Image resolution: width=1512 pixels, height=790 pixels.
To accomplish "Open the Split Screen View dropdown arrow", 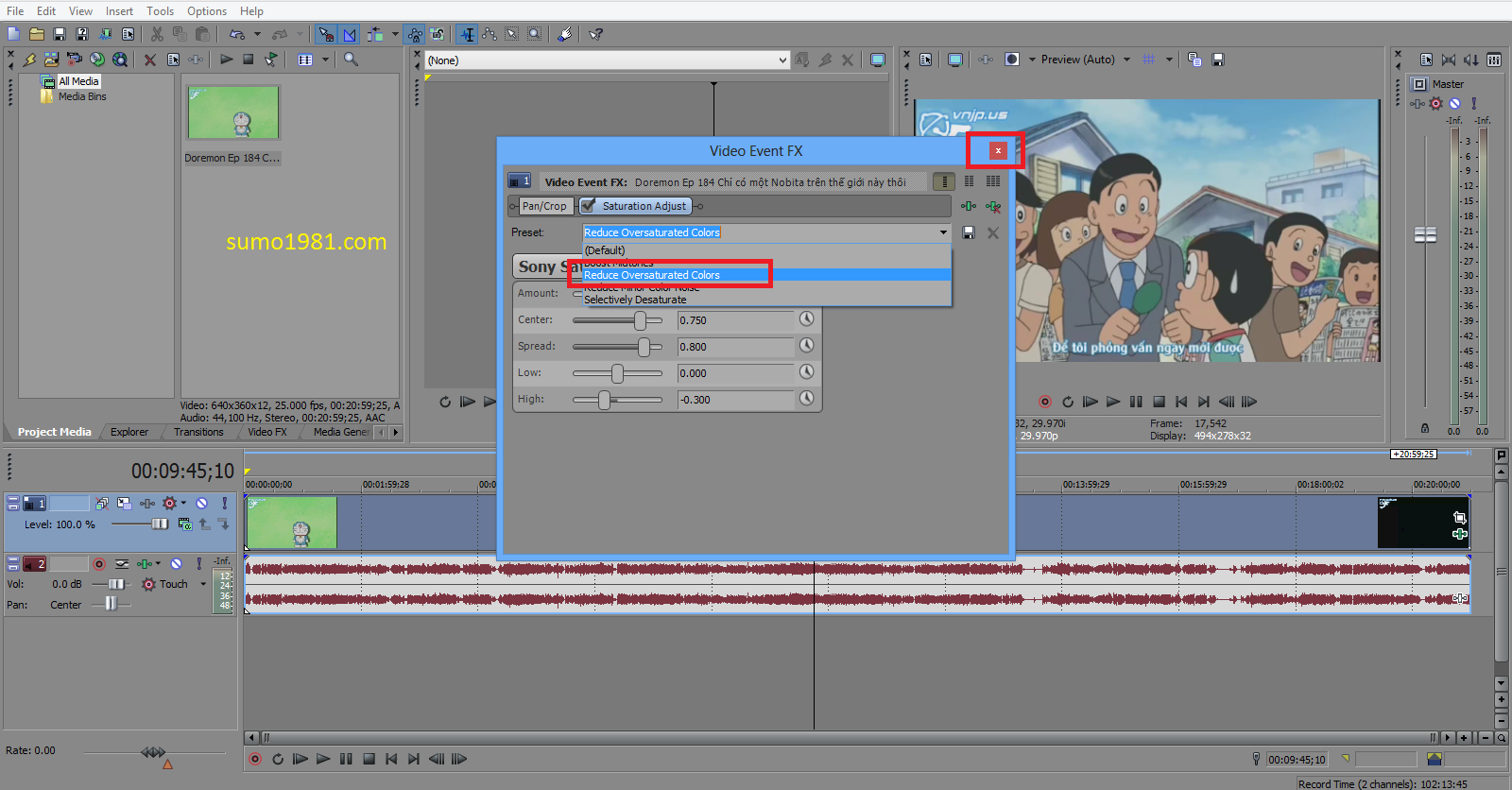I will click(1032, 60).
